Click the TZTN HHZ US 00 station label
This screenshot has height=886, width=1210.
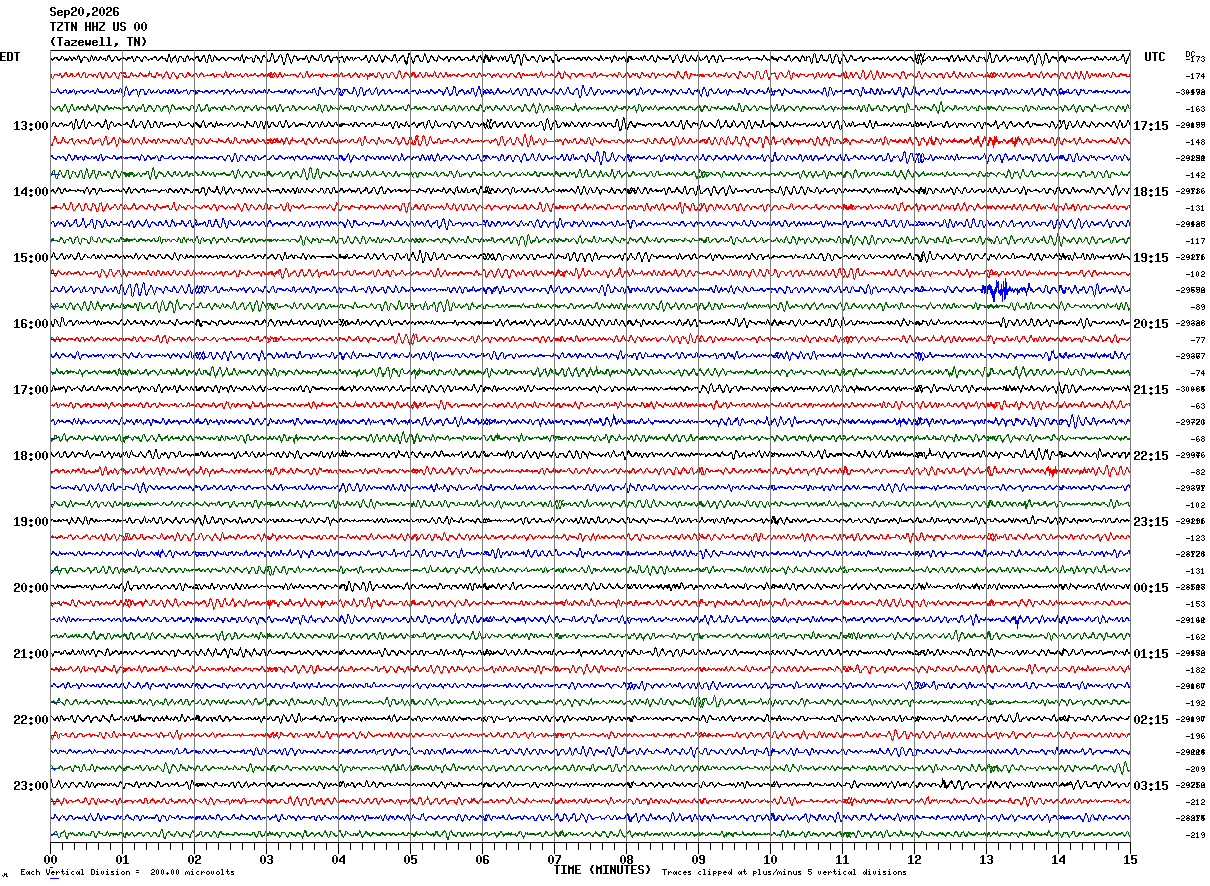click(x=98, y=27)
